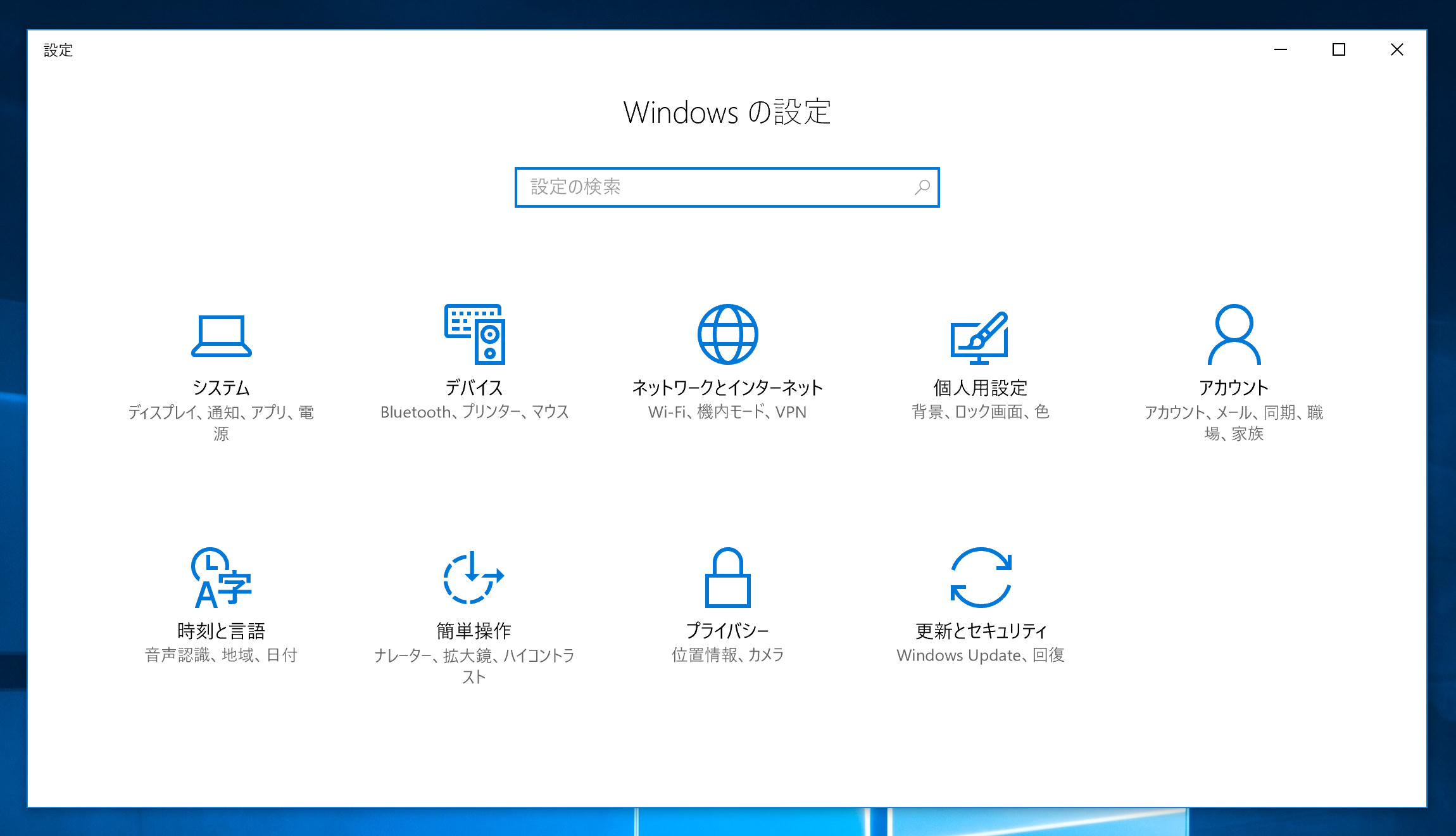The image size is (1456, 836).
Task: Select the アカウント title text
Action: click(1234, 388)
